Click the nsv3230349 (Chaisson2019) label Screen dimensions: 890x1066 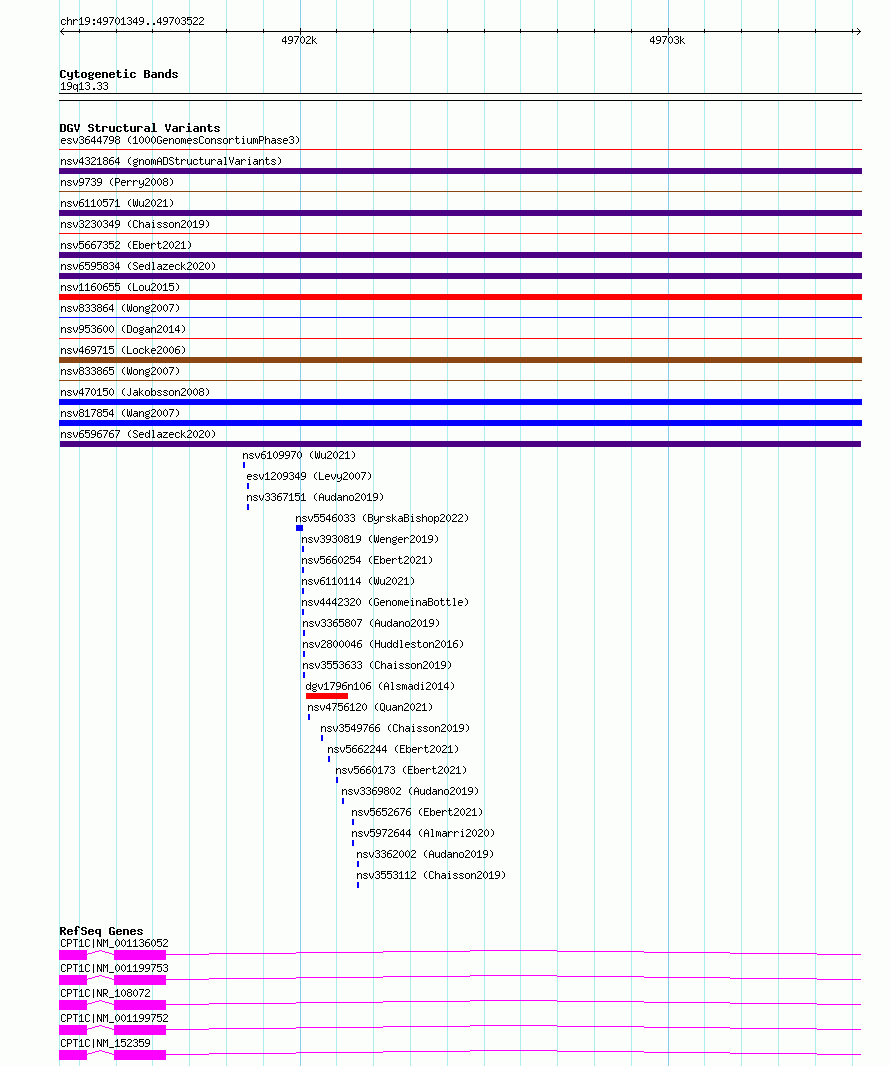(x=135, y=224)
